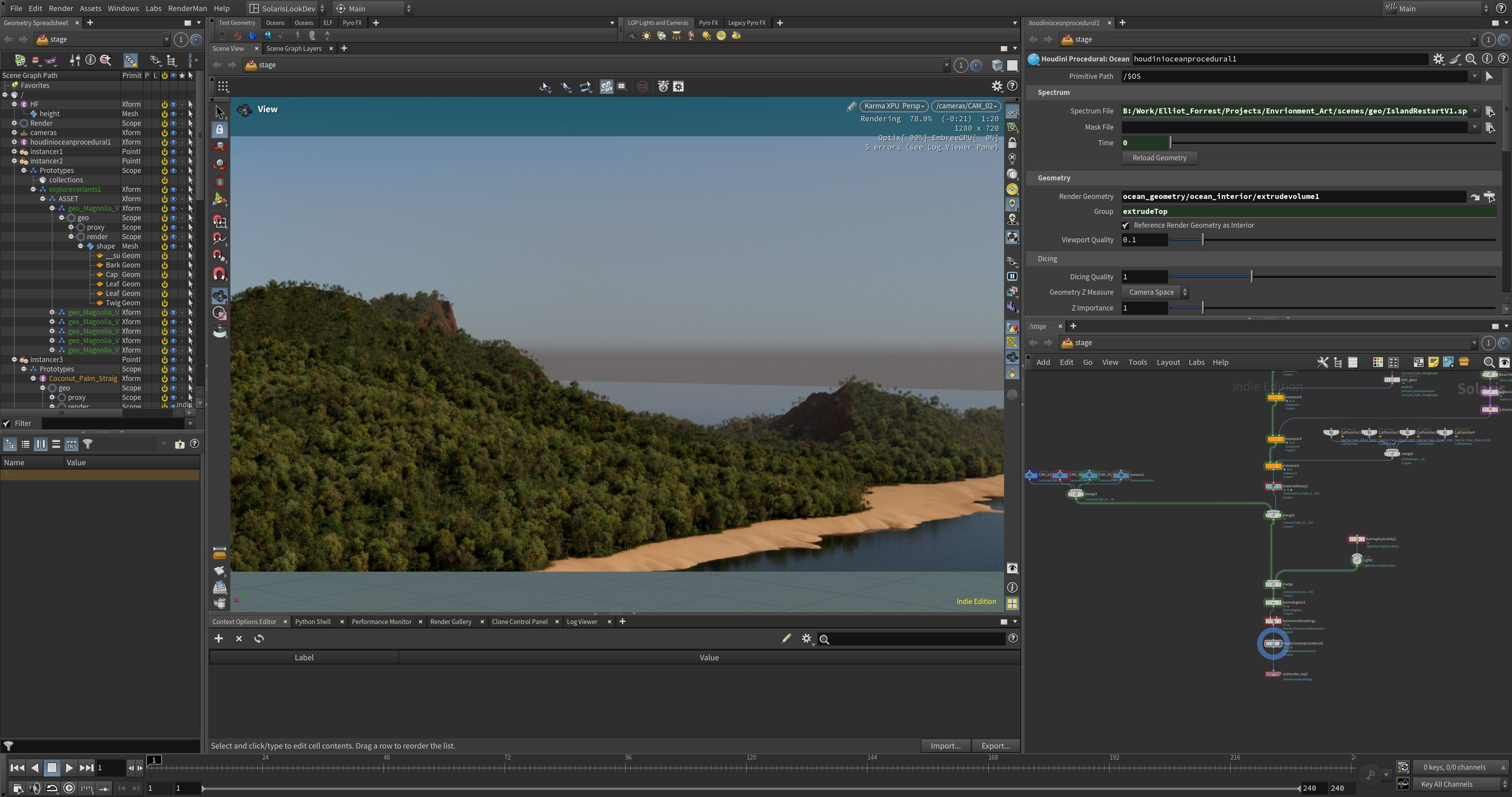The width and height of the screenshot is (1512, 797).
Task: Toggle the activation flag for Coconut_Palm_Straig
Action: 165,378
